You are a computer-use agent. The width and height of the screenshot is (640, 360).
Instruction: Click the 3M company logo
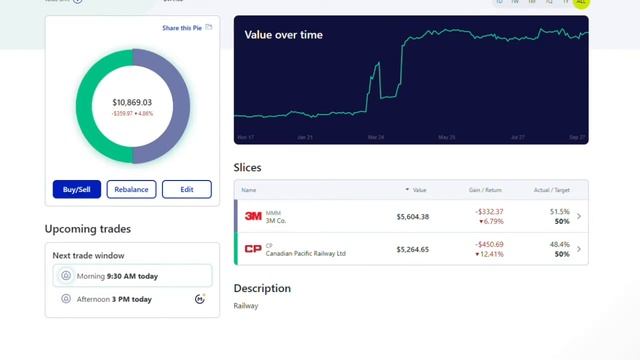(x=253, y=216)
